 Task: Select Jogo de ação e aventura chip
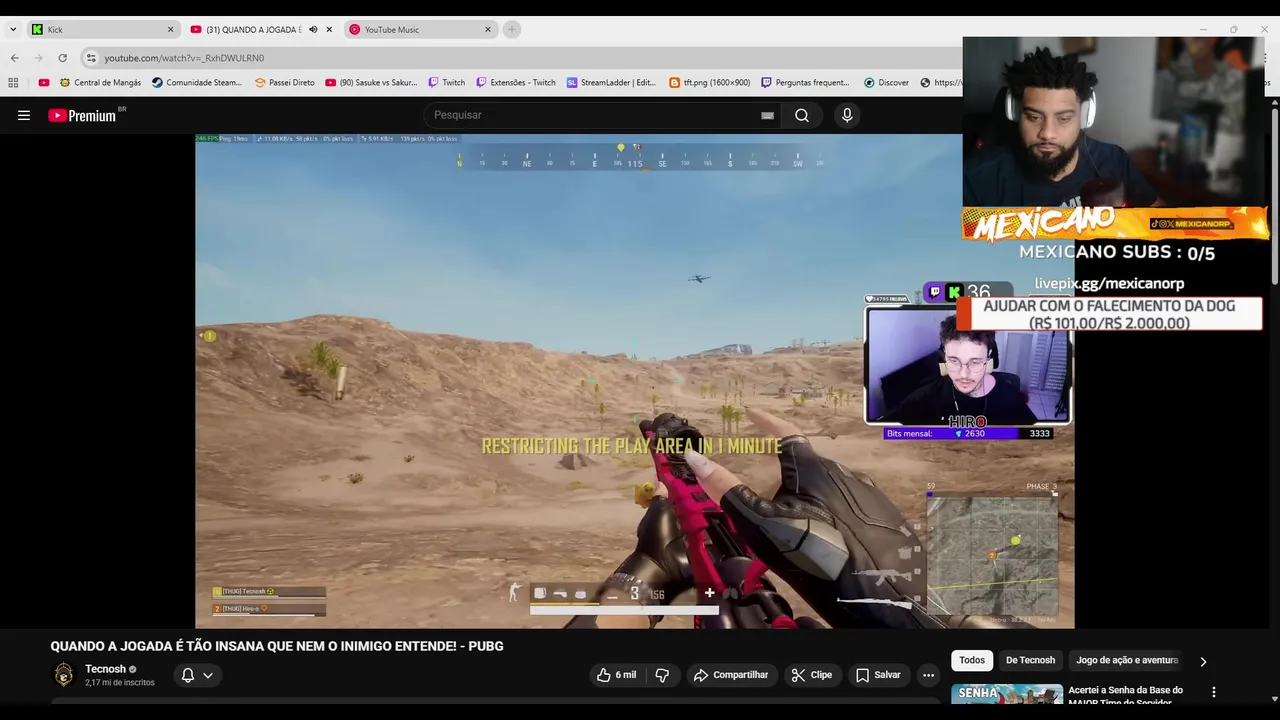coord(1127,660)
